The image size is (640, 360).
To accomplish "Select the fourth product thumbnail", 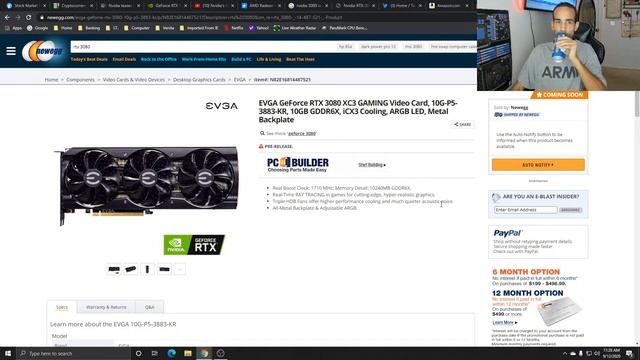I will (x=164, y=269).
